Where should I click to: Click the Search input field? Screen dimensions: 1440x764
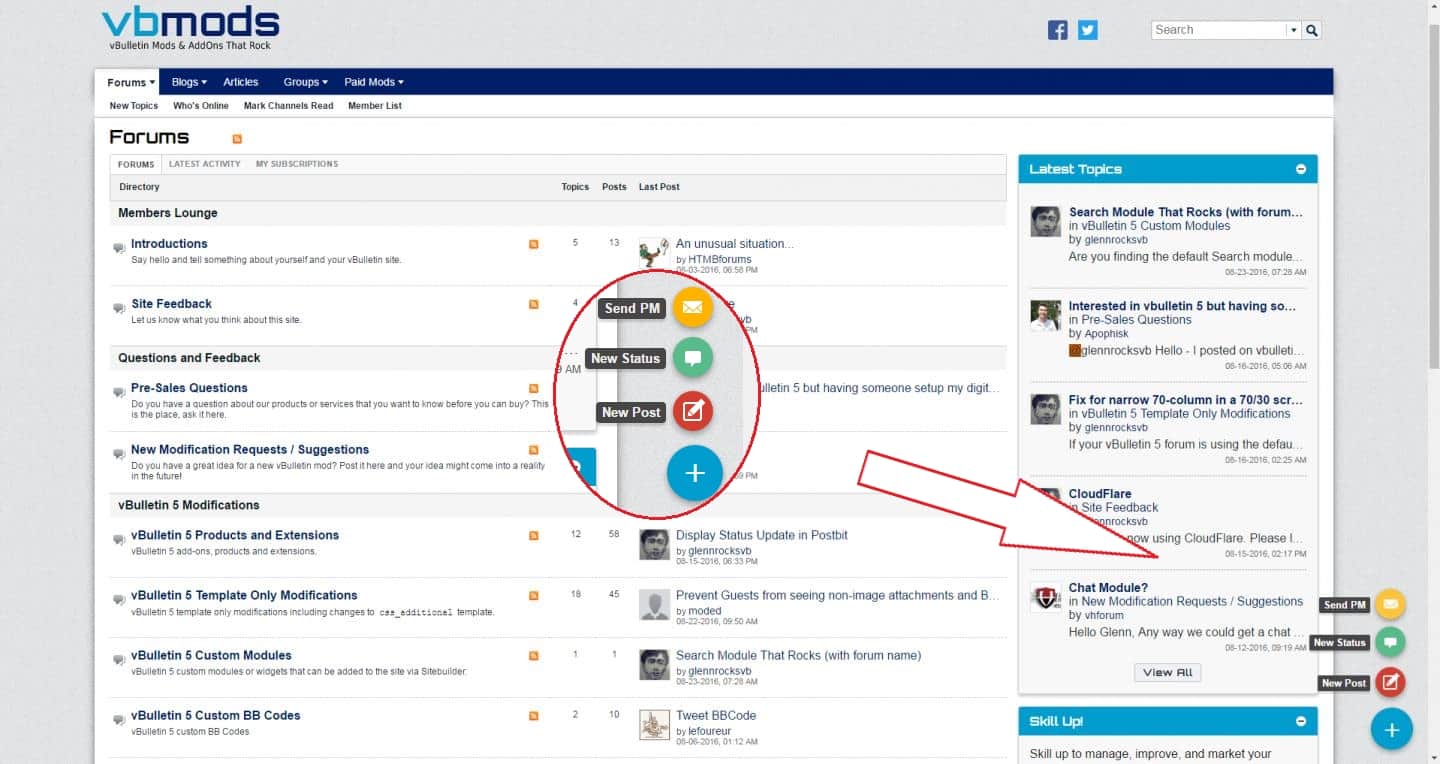(1219, 30)
